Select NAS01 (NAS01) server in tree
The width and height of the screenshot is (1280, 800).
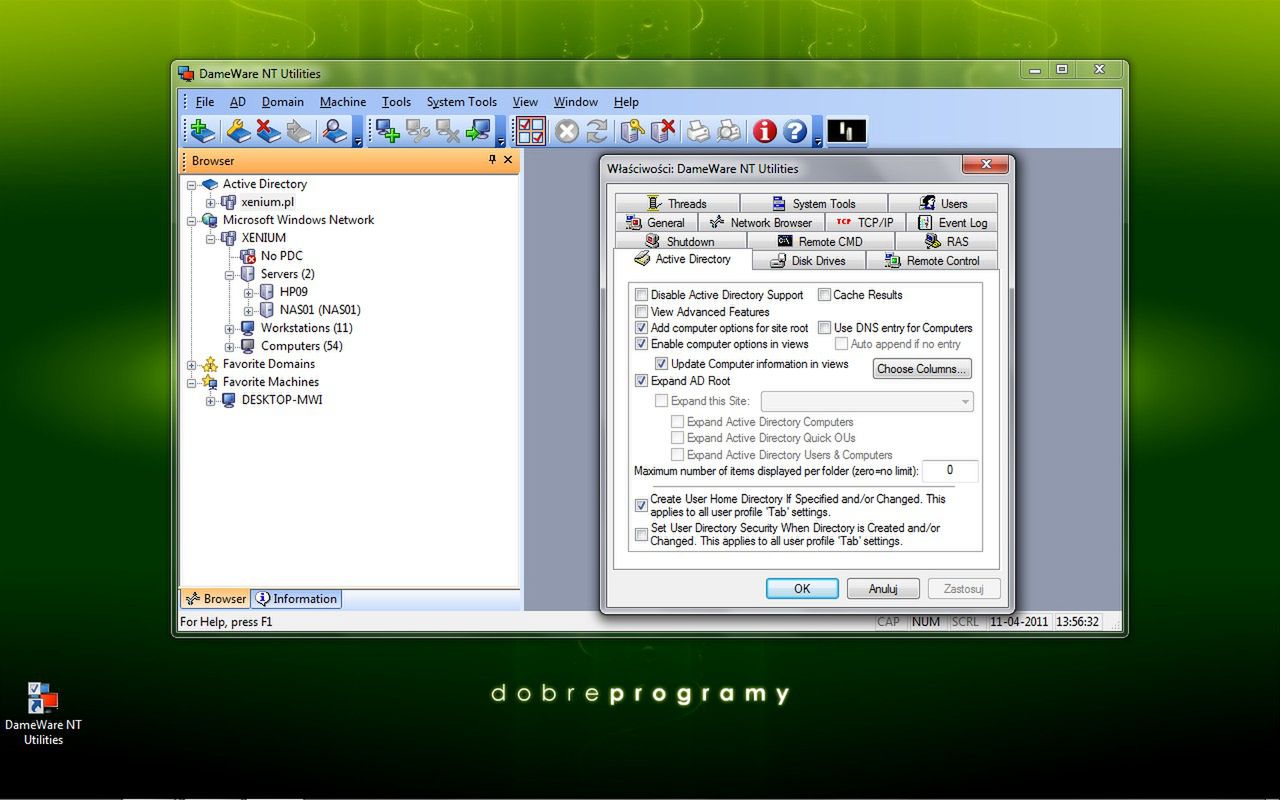320,310
